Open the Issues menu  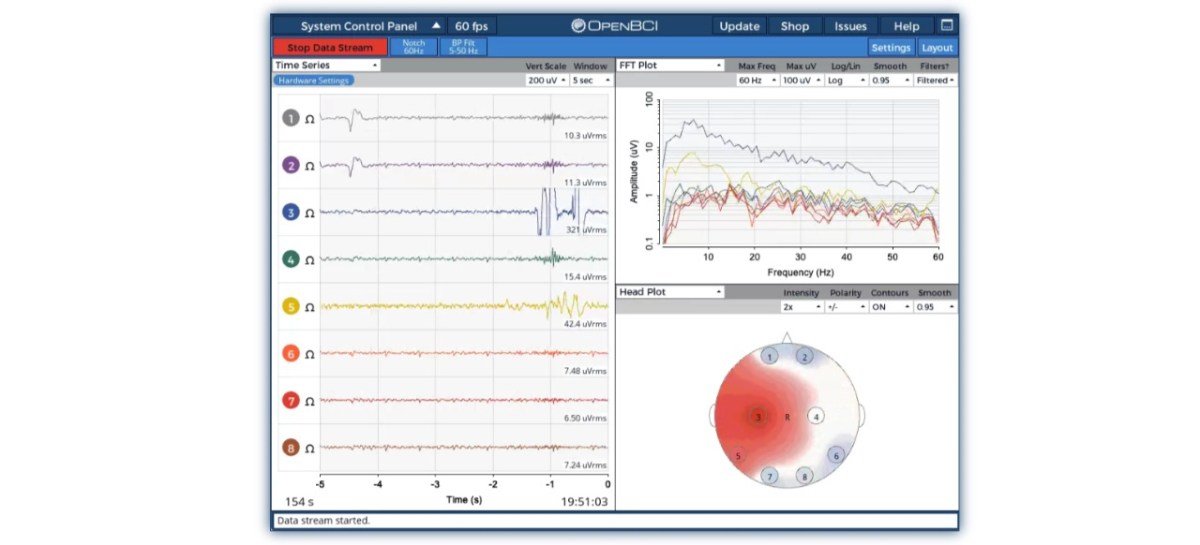850,26
